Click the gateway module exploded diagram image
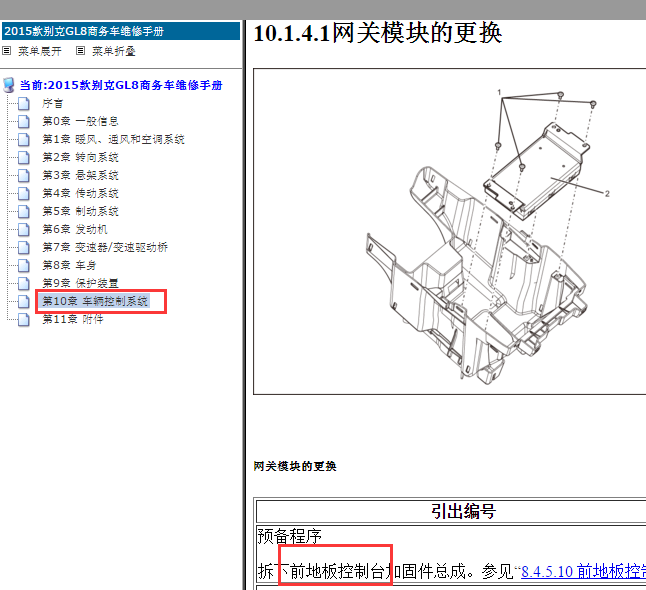The height and width of the screenshot is (590, 646). pyautogui.click(x=449, y=232)
